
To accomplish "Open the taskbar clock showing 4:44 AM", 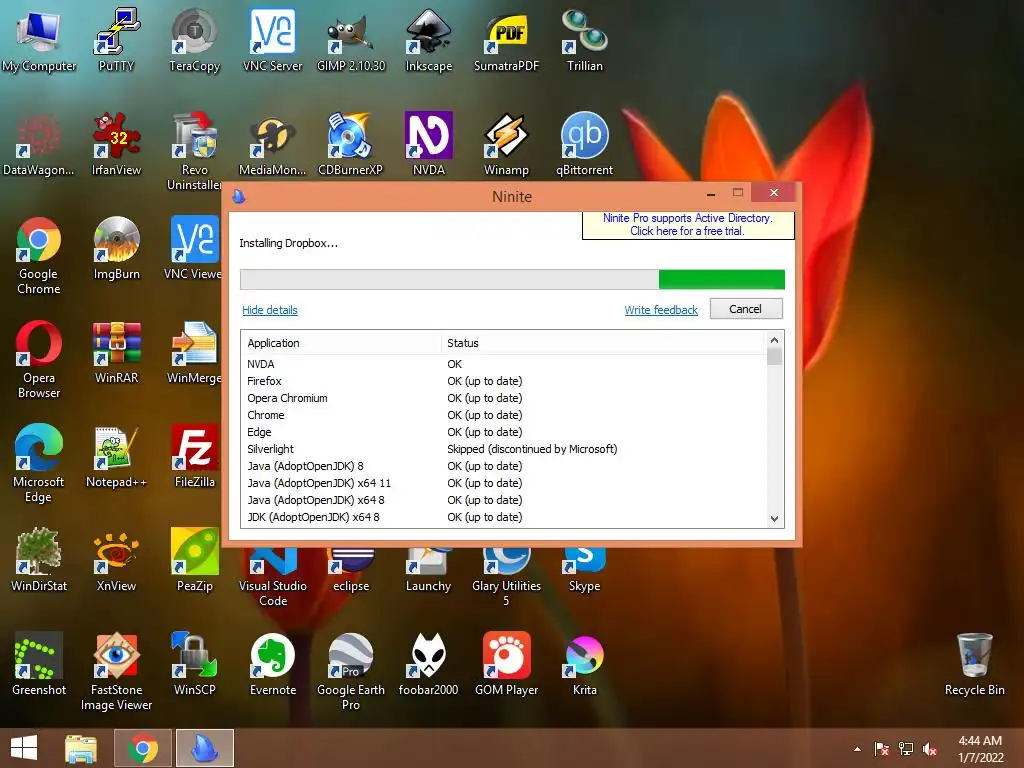I will [980, 749].
